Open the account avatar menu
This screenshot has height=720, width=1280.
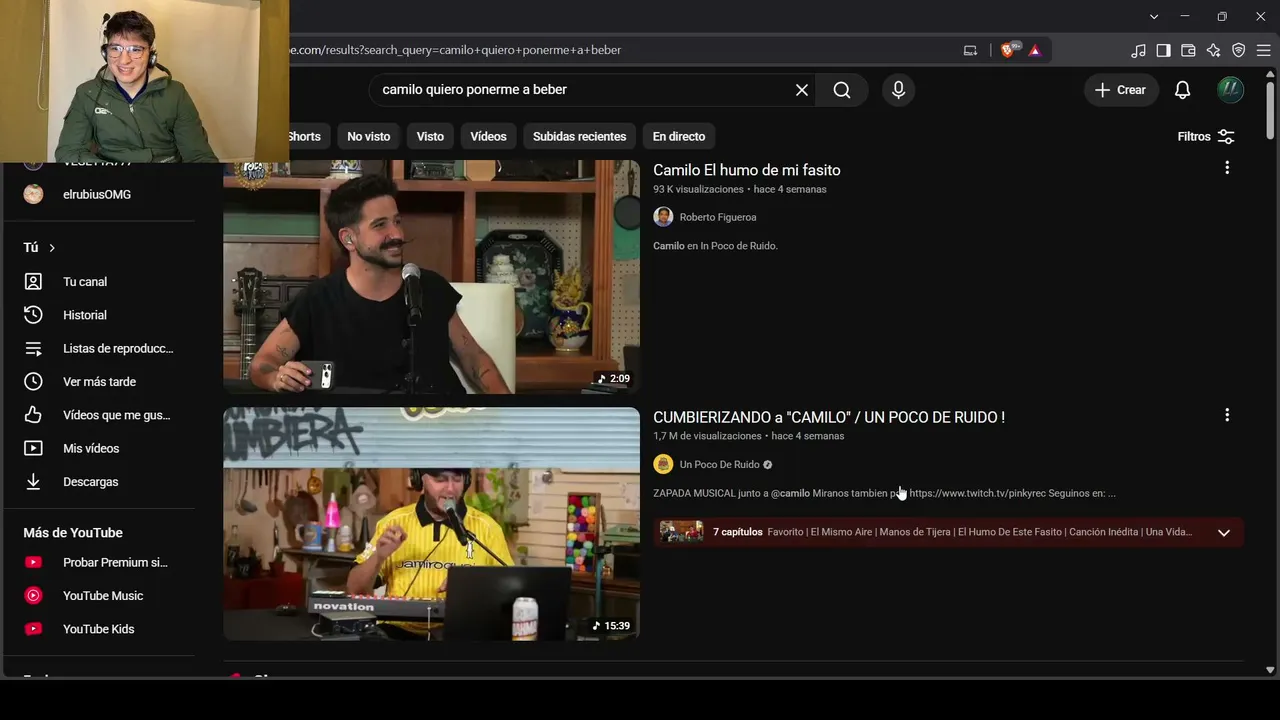[1230, 90]
